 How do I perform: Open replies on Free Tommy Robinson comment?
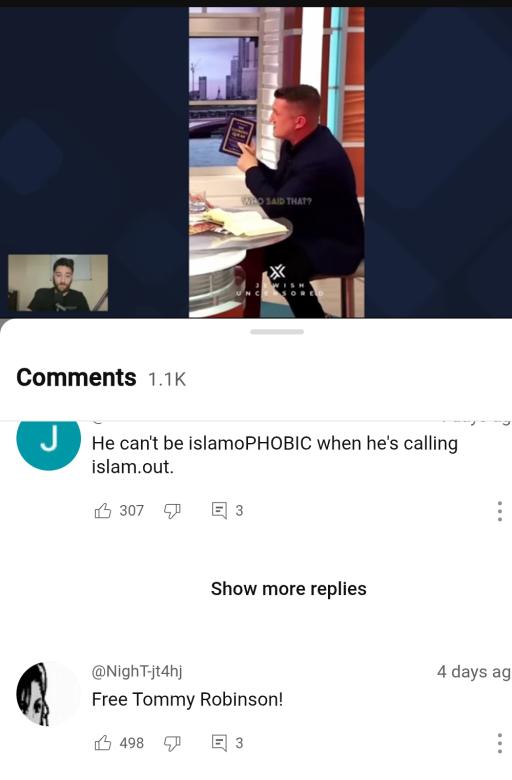(x=219, y=743)
